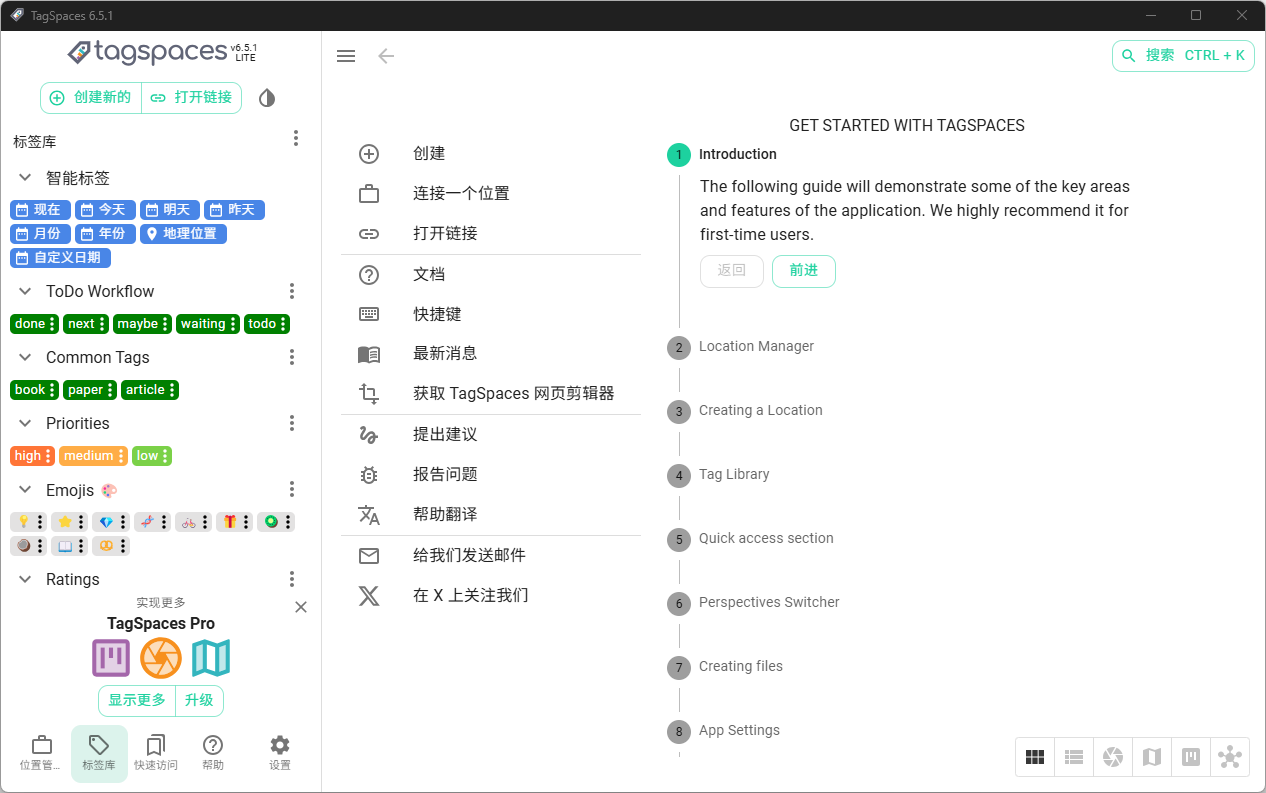Click the teal Pro map icon
The height and width of the screenshot is (793, 1266).
point(211,658)
